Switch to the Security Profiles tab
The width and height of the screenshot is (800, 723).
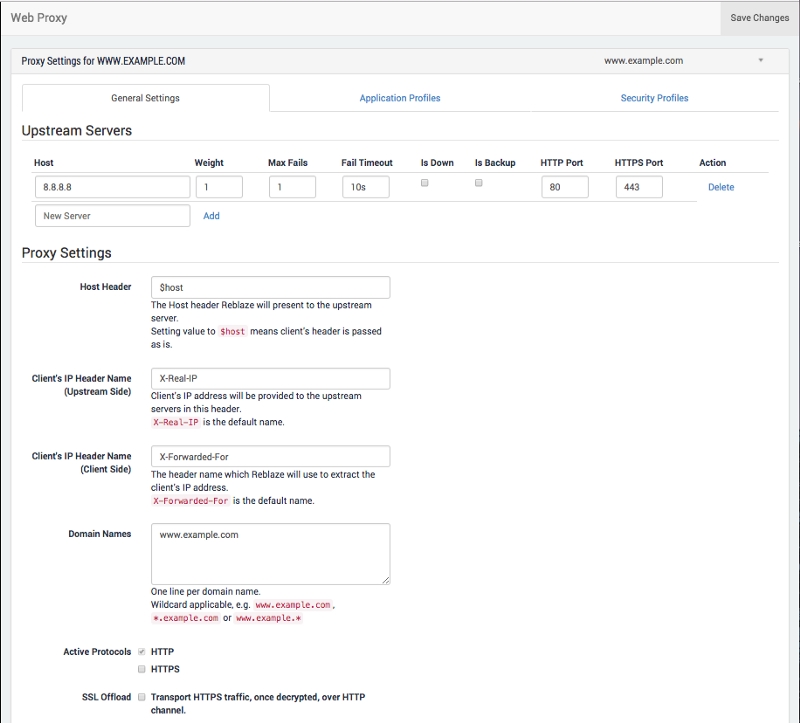click(654, 98)
